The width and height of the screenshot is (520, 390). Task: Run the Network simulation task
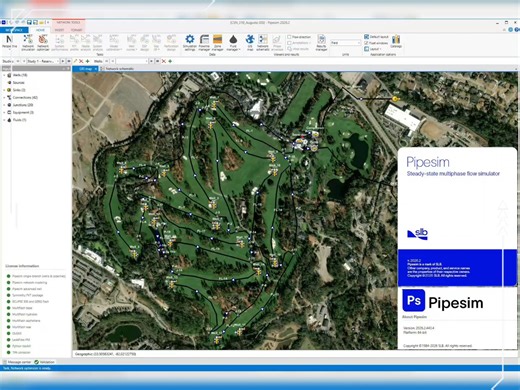point(28,43)
